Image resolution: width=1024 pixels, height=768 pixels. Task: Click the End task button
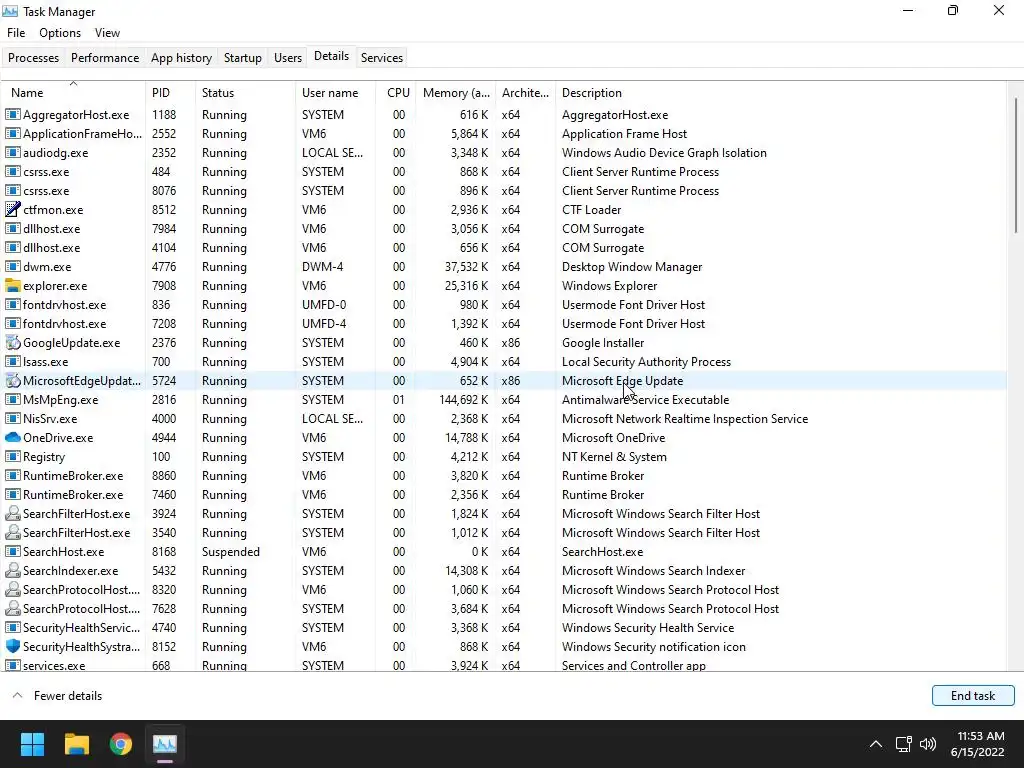pyautogui.click(x=973, y=696)
